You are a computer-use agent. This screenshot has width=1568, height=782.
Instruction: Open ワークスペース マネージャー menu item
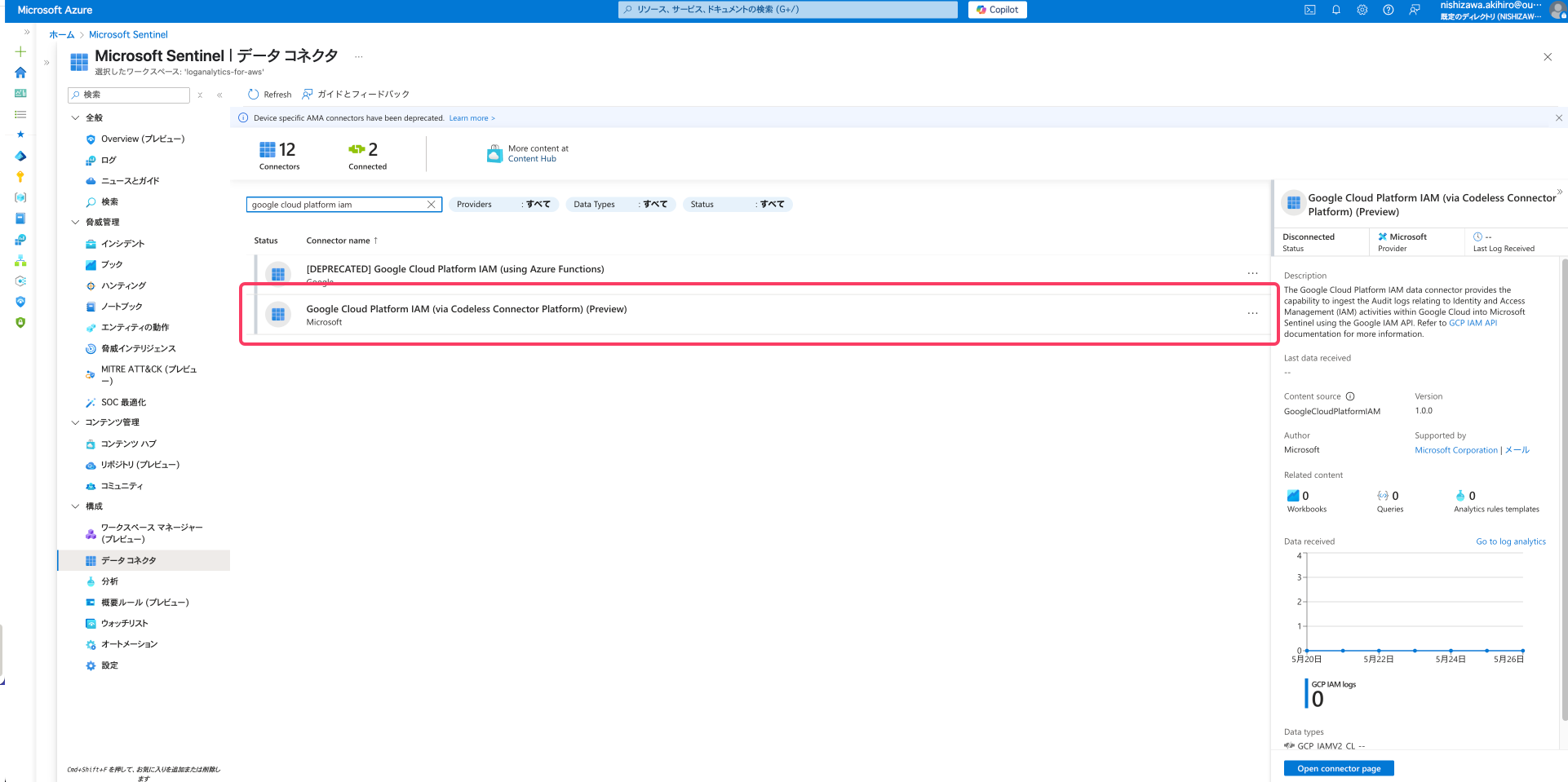click(151, 533)
